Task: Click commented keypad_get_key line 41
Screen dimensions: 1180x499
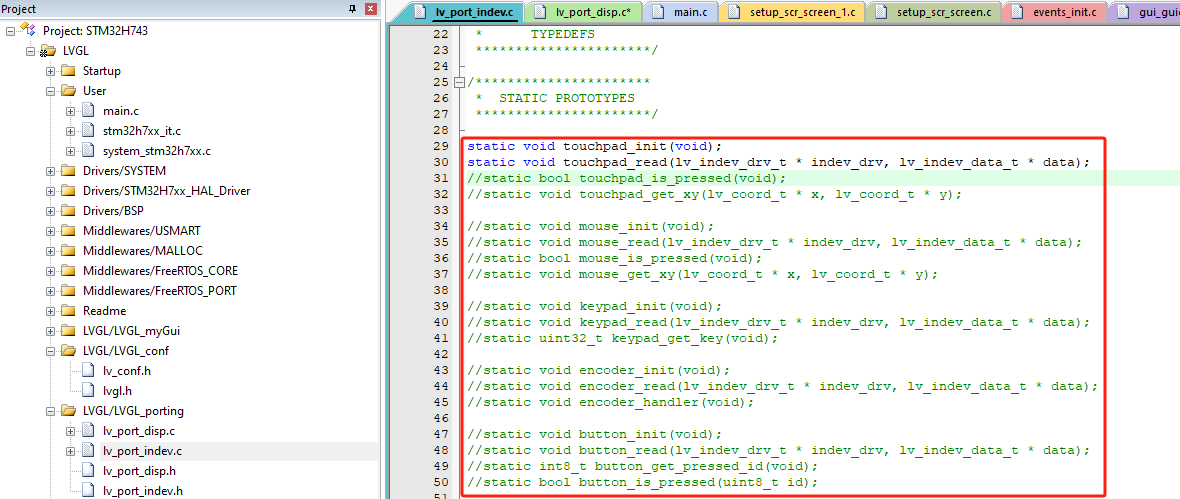Action: point(622,338)
